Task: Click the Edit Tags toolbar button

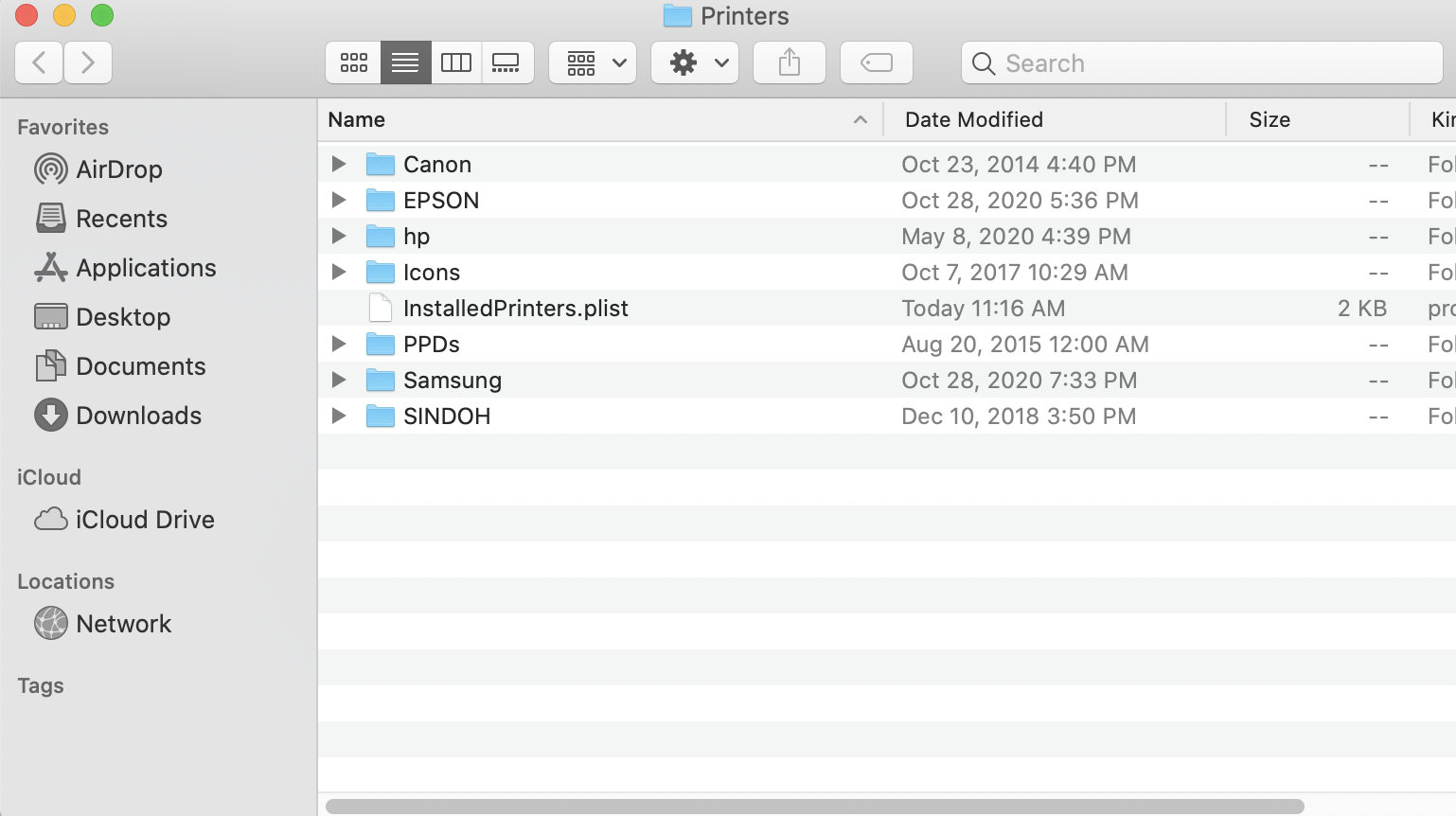Action: (877, 62)
